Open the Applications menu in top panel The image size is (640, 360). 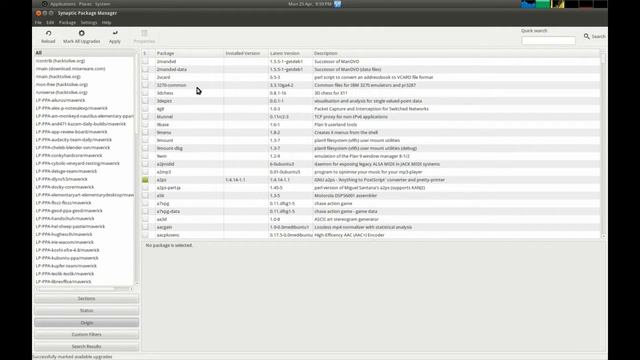[63, 4]
